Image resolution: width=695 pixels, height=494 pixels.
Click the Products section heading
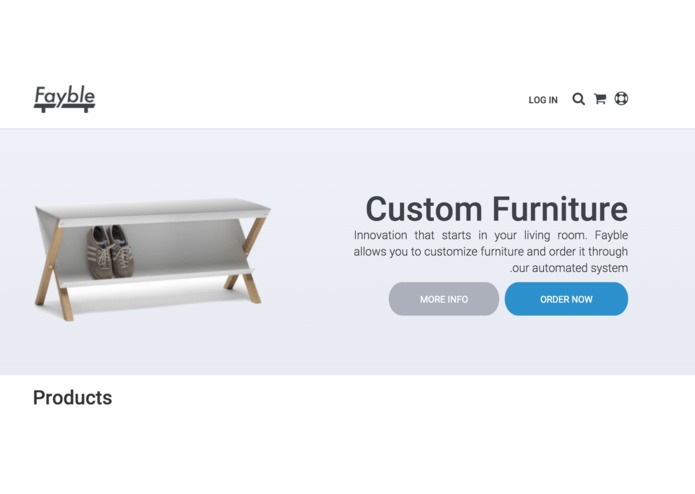tap(72, 398)
